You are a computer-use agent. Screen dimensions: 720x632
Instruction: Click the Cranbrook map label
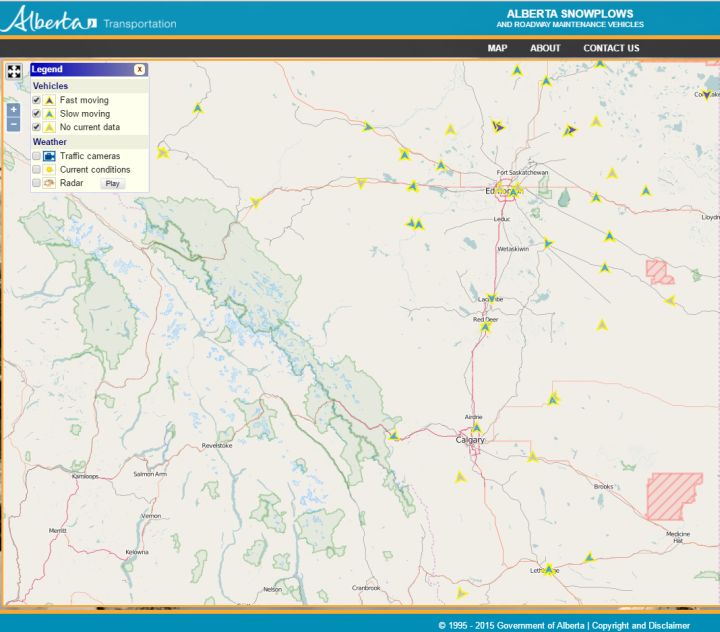[366, 588]
